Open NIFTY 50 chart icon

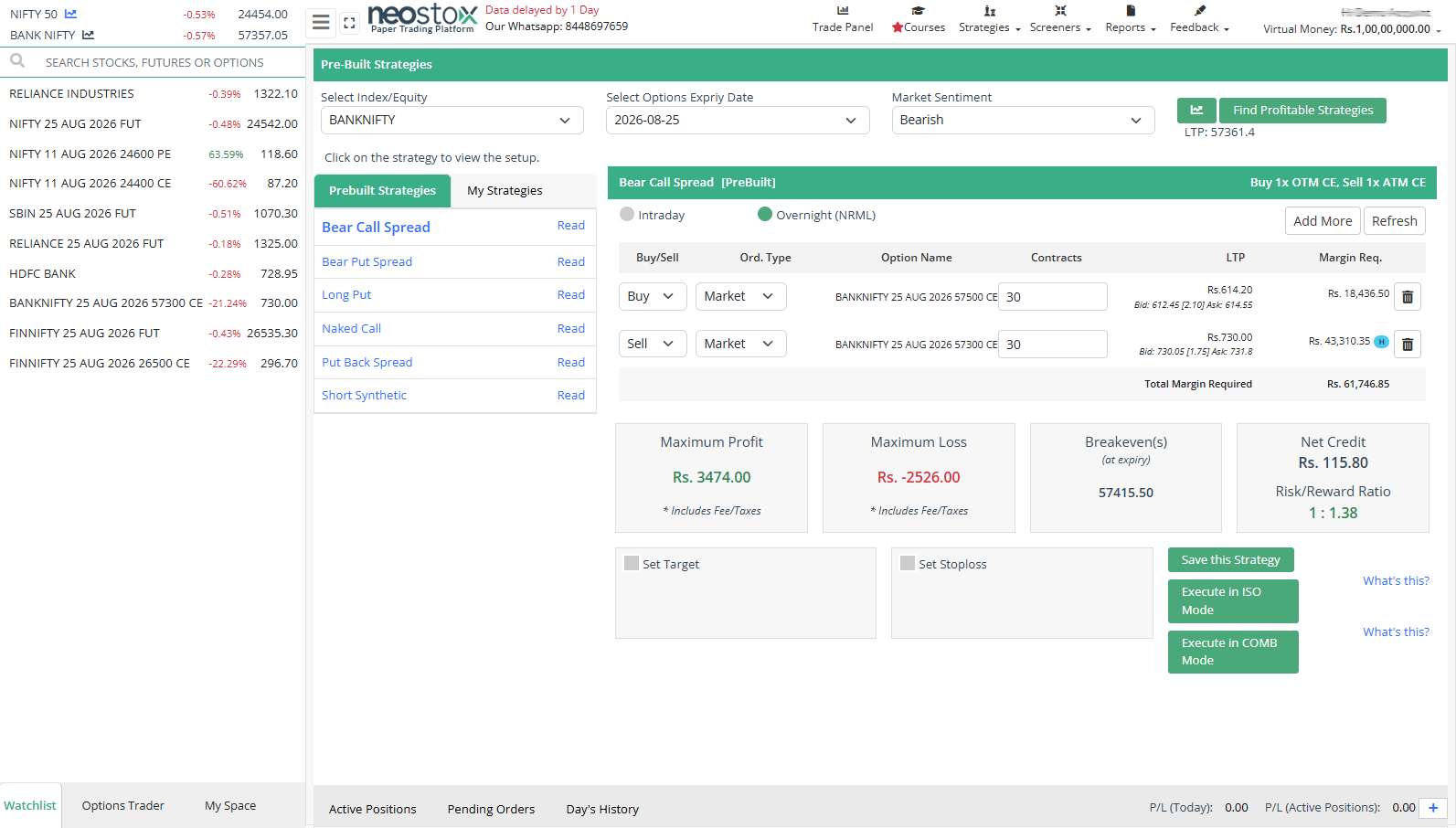[70, 14]
